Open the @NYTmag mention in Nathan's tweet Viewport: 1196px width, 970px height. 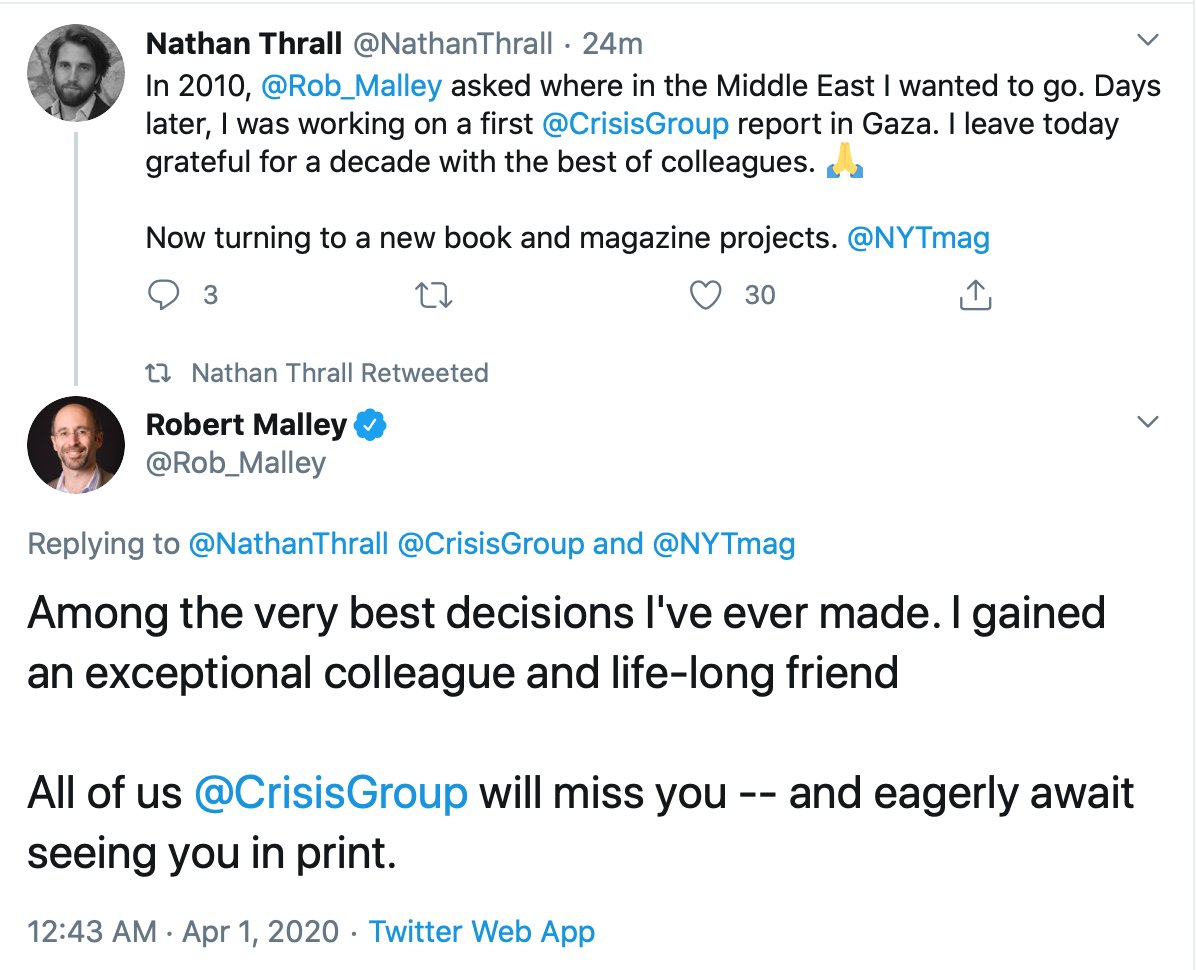pyautogui.click(x=918, y=238)
